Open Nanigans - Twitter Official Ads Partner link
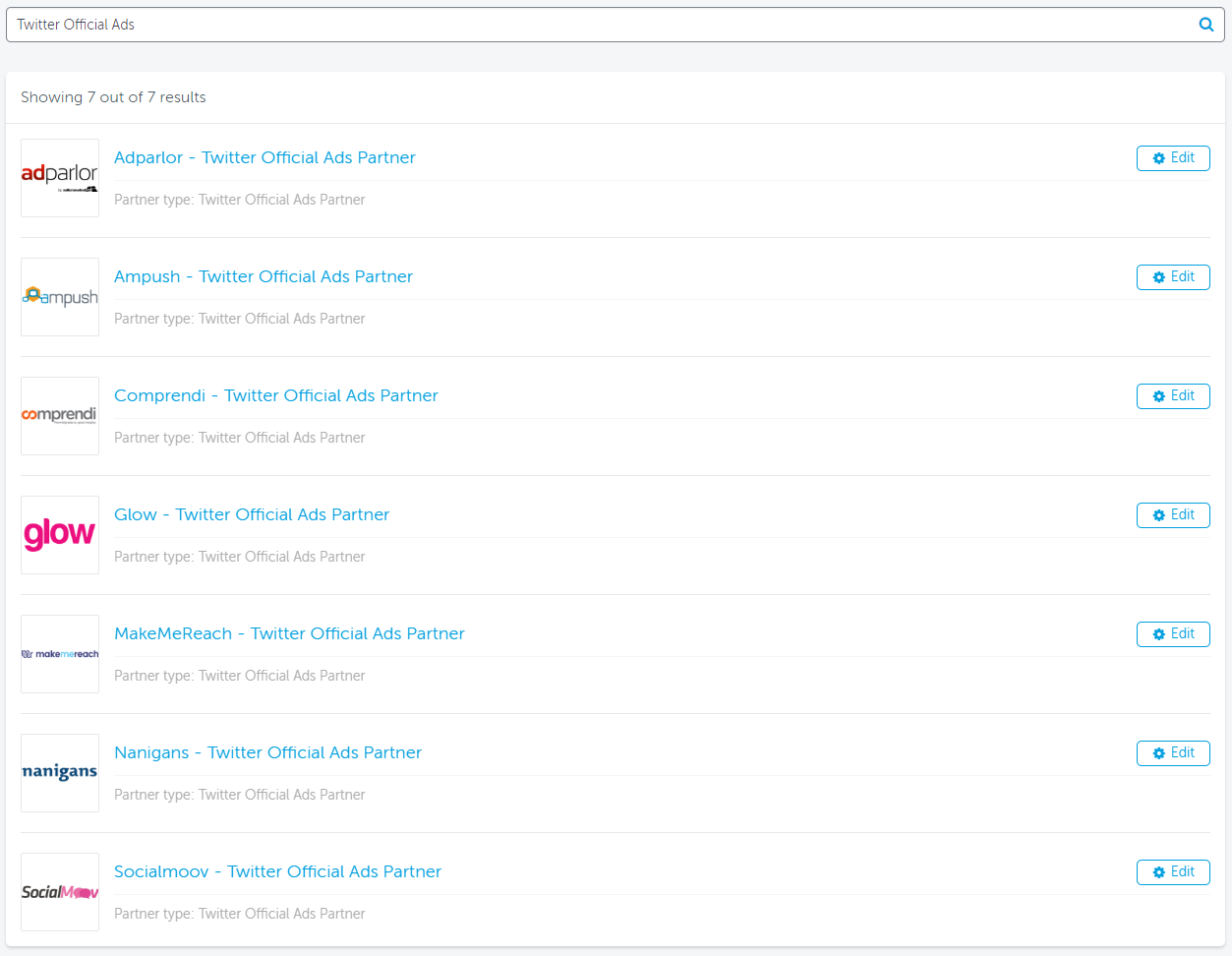Image resolution: width=1232 pixels, height=956 pixels. (267, 752)
